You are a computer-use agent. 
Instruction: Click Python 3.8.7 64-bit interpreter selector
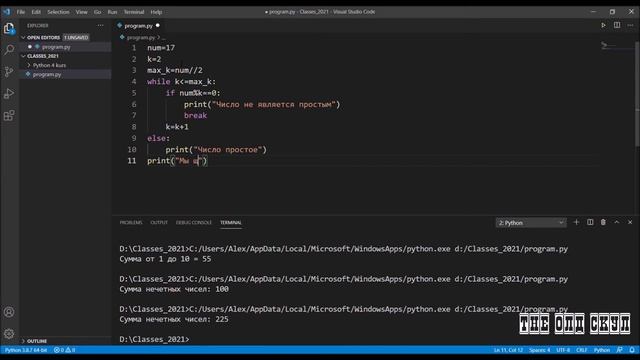(x=26, y=350)
